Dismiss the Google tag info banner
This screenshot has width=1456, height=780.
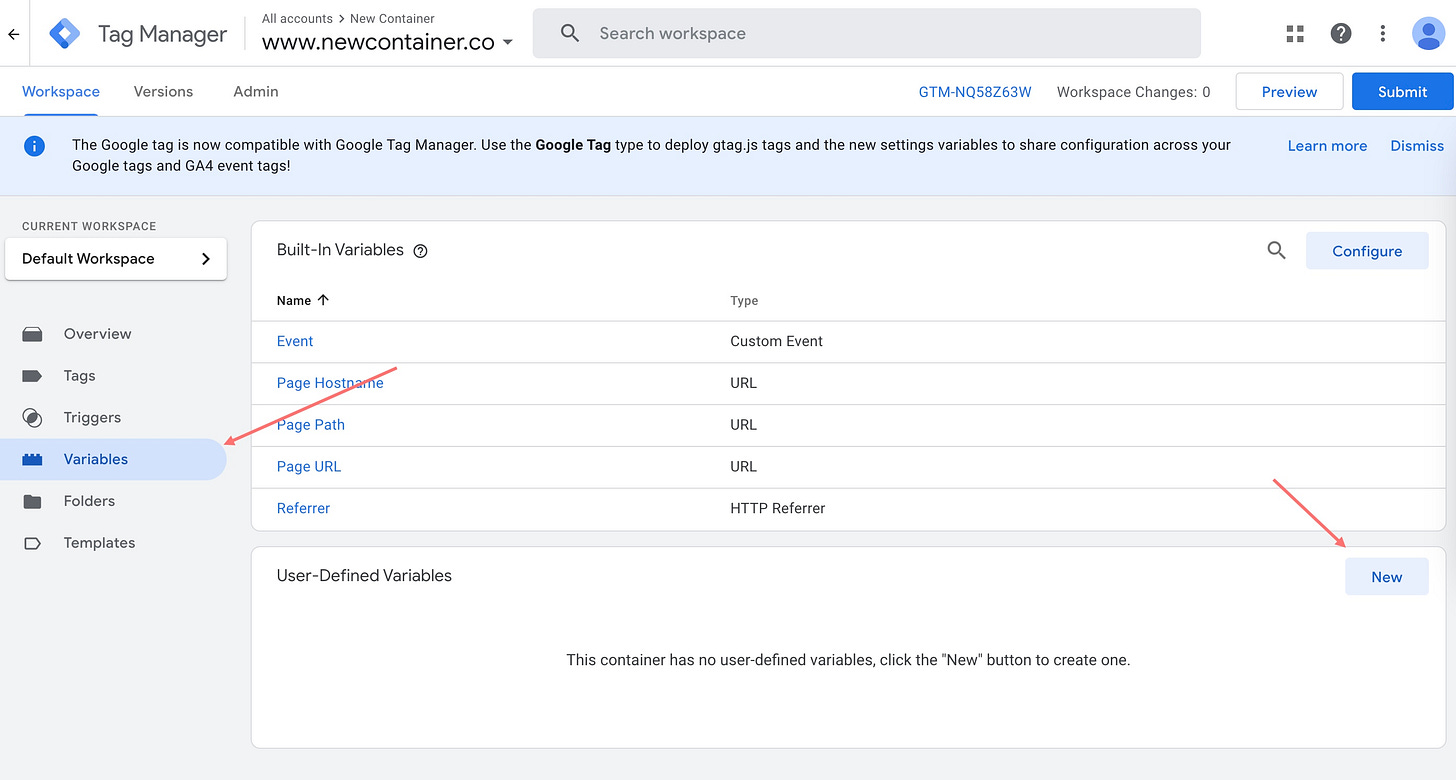tap(1417, 146)
